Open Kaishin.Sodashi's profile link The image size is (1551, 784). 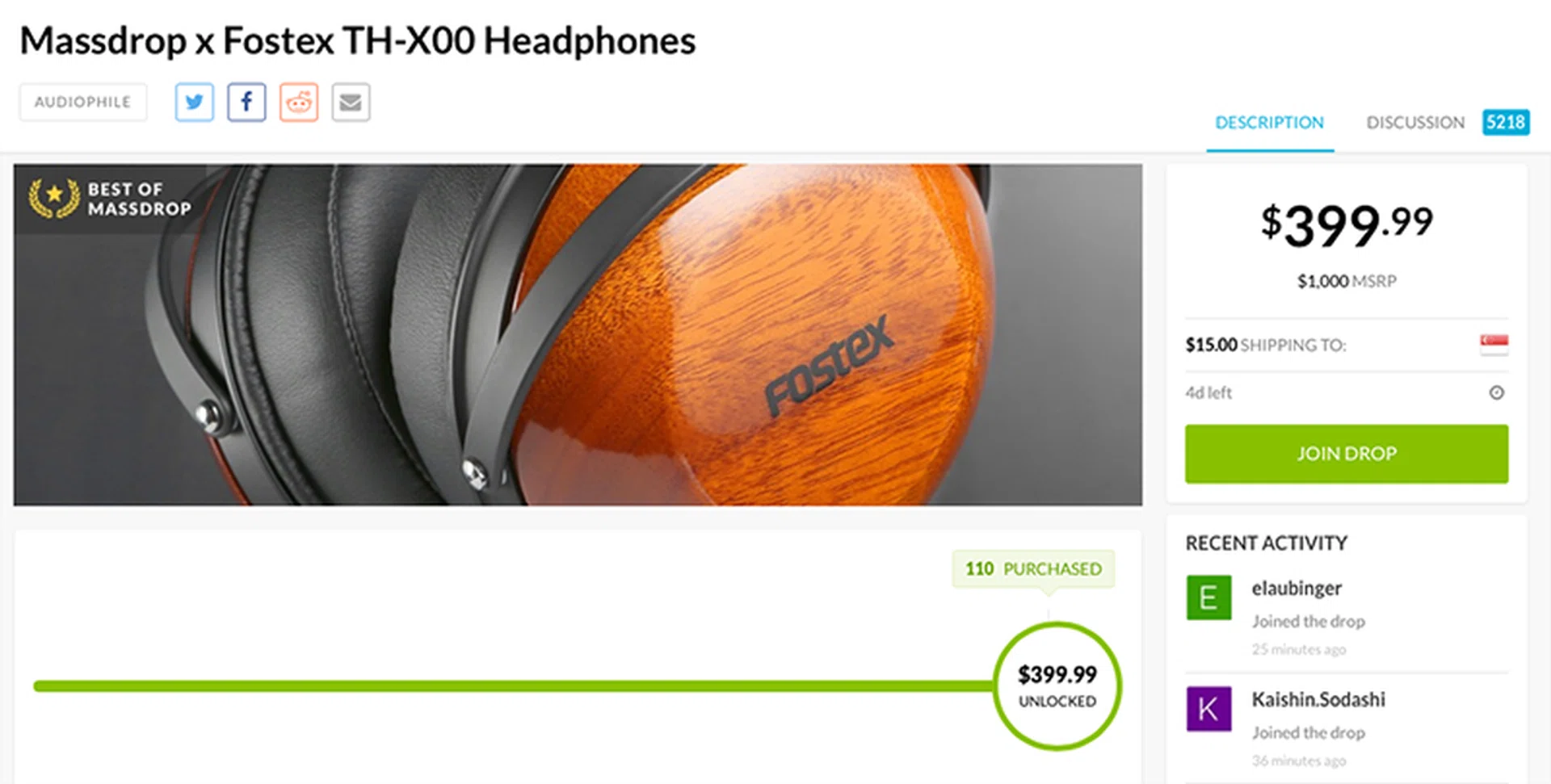(1318, 699)
